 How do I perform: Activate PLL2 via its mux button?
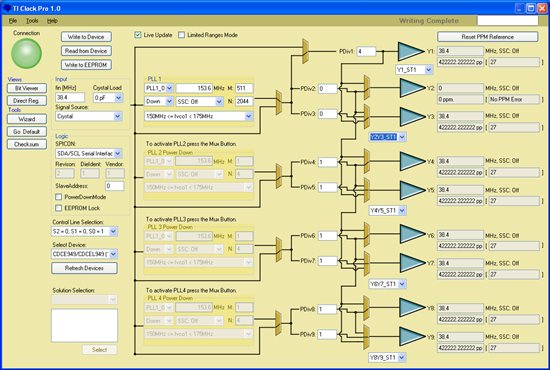(x=279, y=176)
